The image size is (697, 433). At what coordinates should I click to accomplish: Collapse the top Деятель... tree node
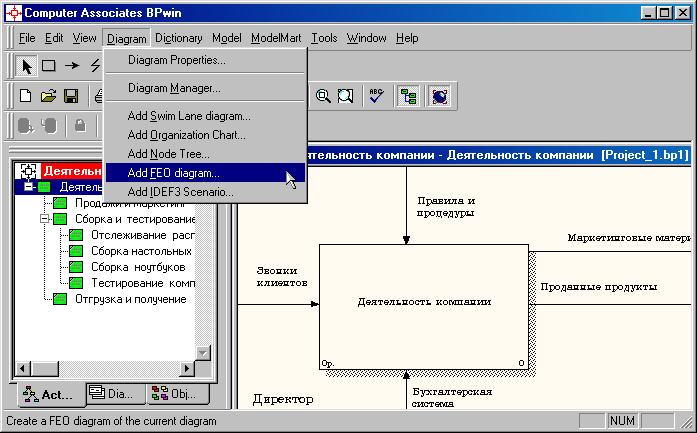[28, 187]
